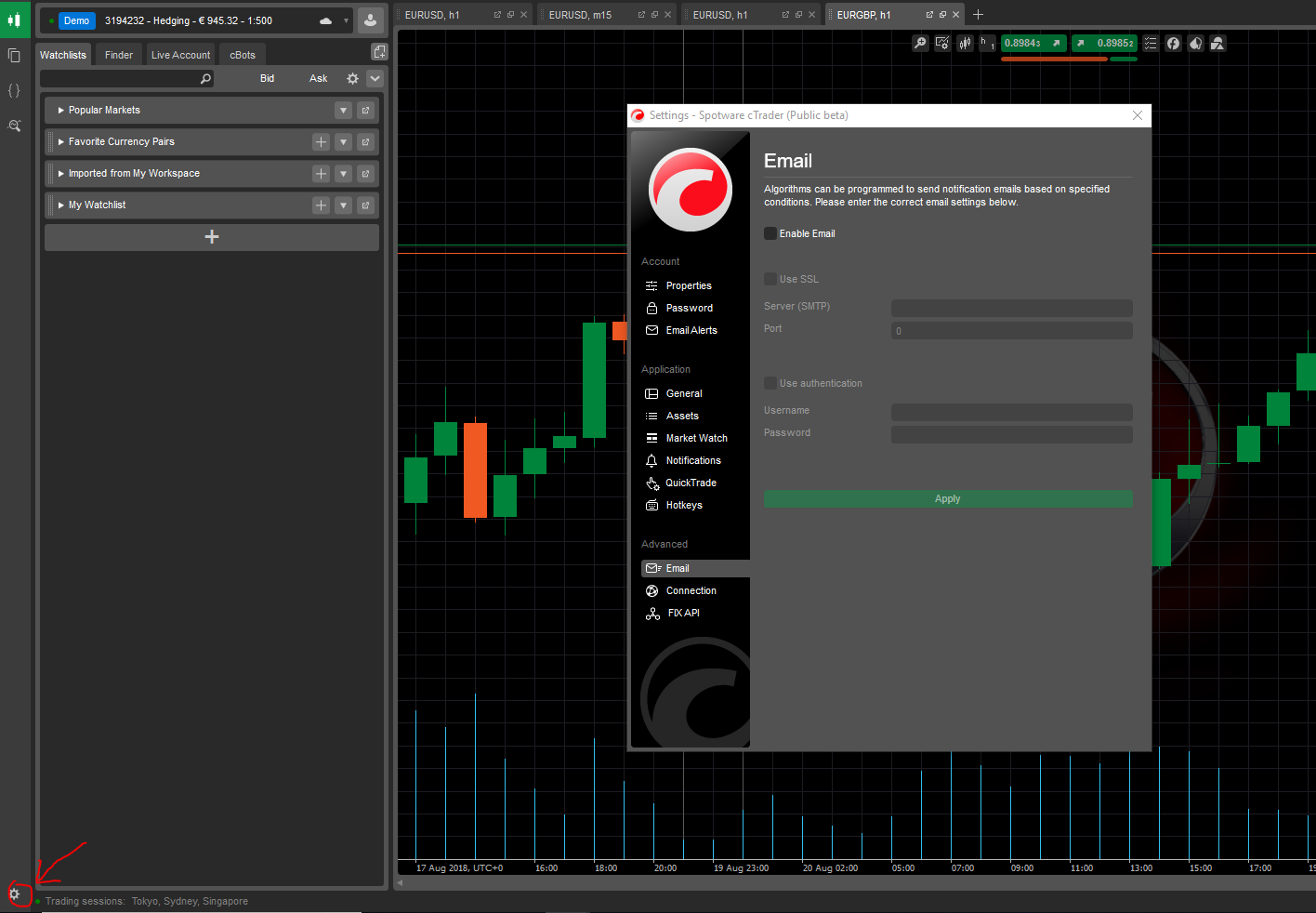Expand the Imported from My Workspace group

point(61,174)
